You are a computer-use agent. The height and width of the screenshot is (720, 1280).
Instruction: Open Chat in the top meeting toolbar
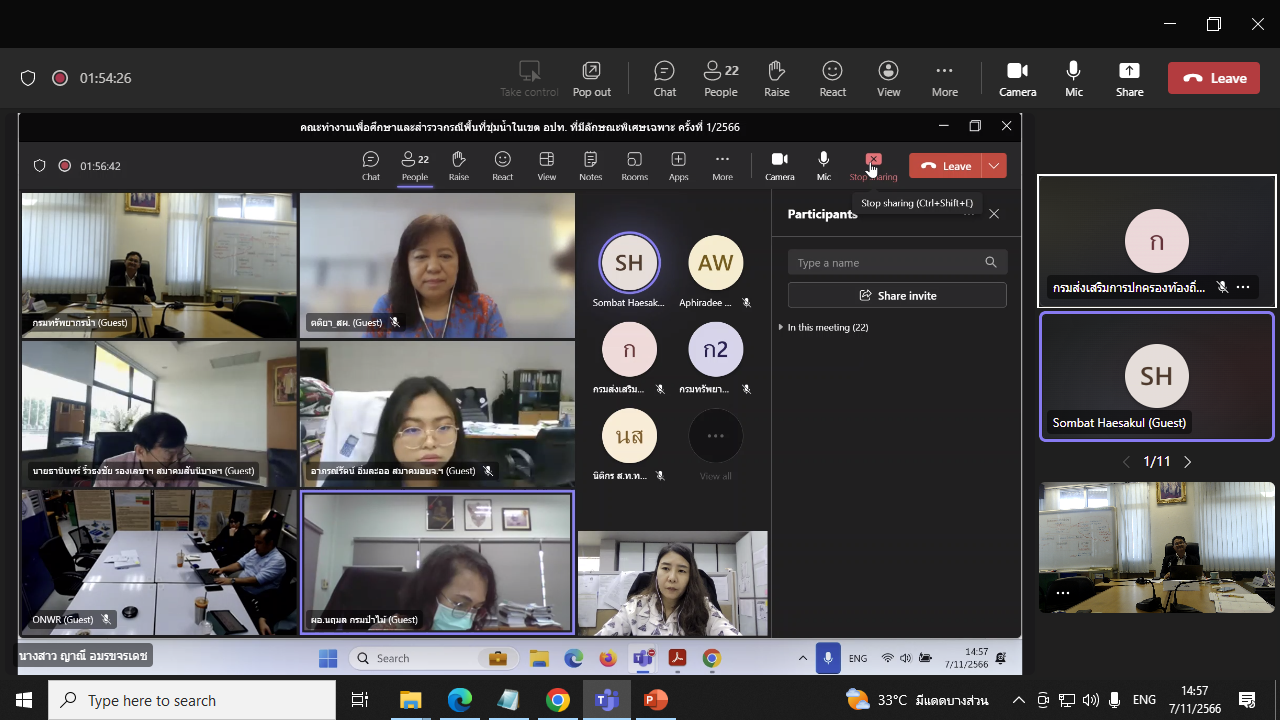[664, 79]
